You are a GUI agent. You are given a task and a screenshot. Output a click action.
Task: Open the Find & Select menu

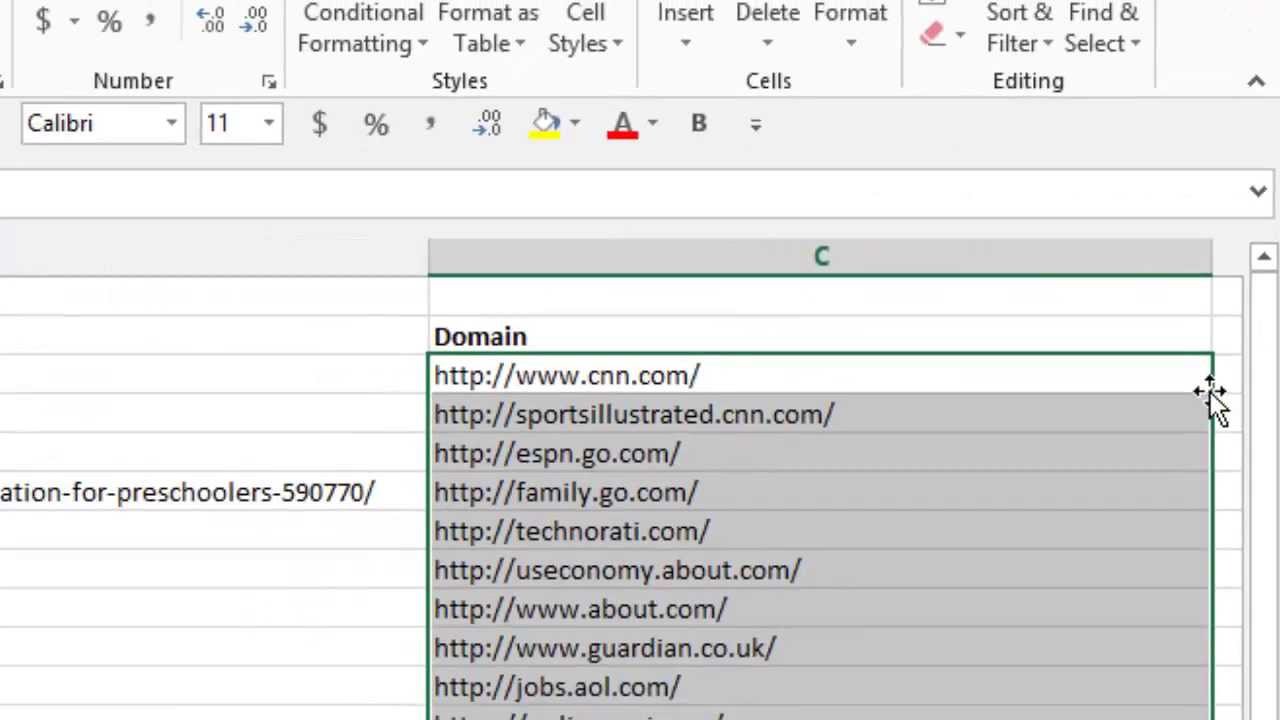(1102, 28)
